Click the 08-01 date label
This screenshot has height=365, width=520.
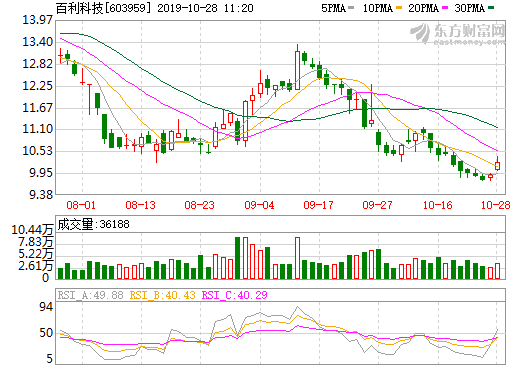click(81, 205)
